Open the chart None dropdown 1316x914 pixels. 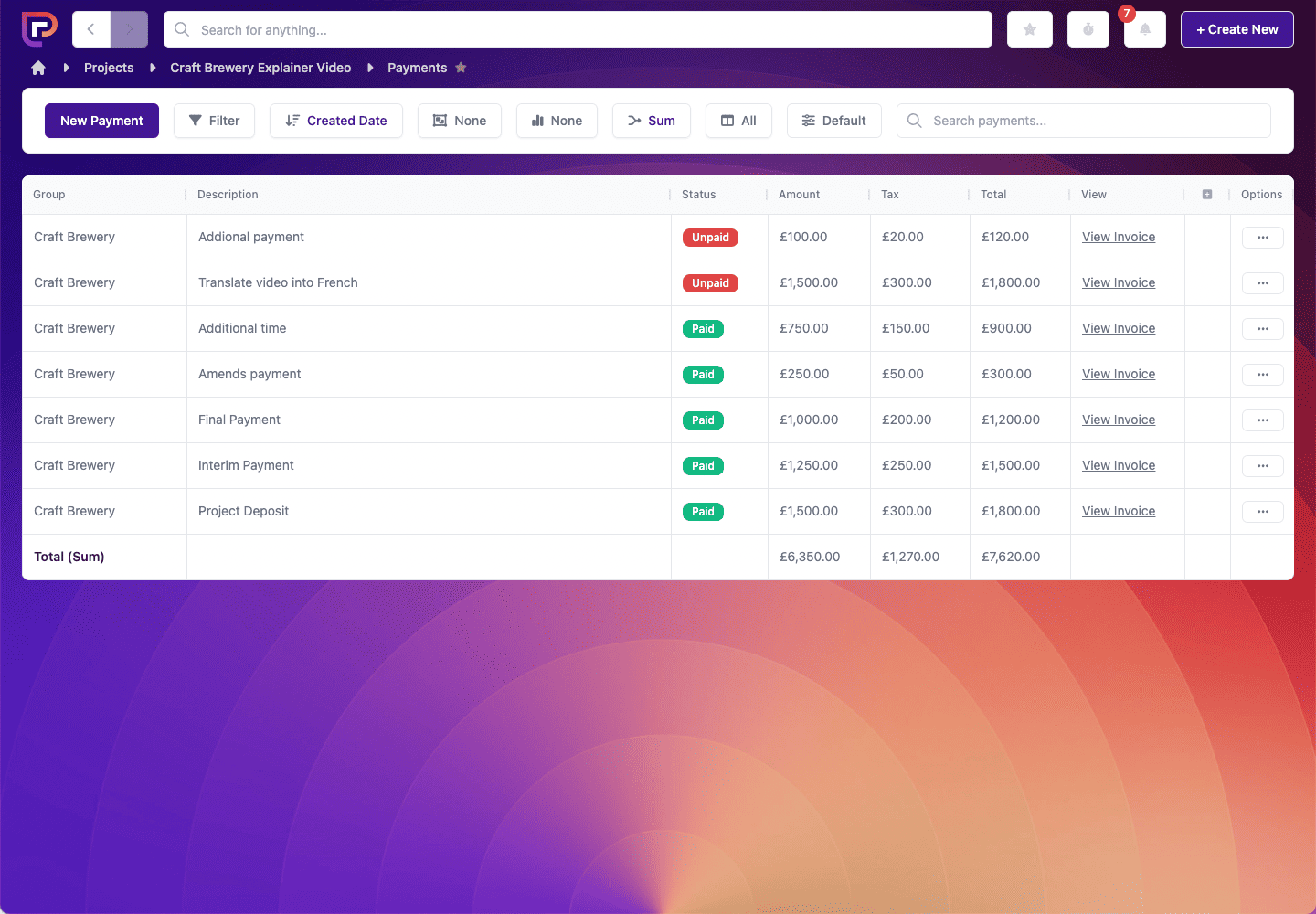point(557,121)
